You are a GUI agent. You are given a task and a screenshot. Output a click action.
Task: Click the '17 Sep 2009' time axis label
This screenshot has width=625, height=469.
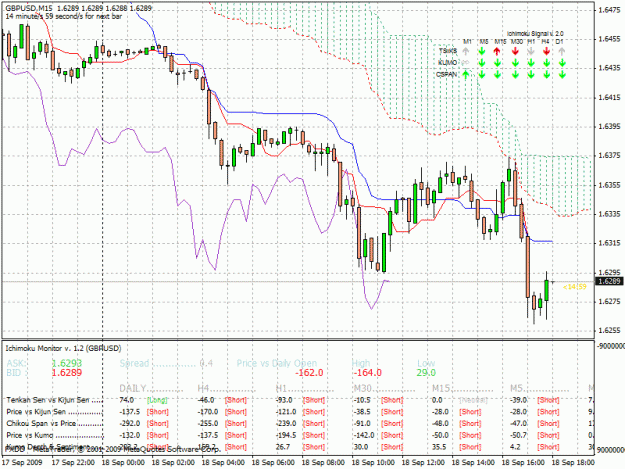(22, 463)
